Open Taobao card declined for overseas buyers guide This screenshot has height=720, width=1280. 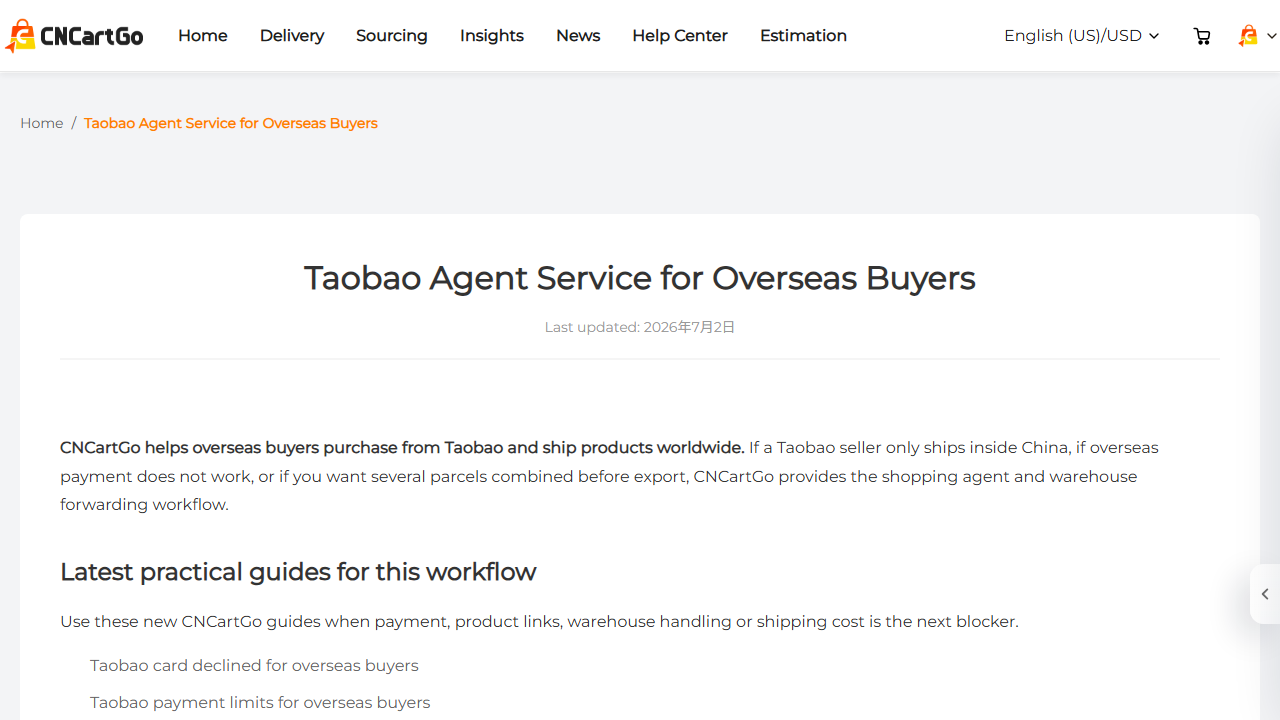pyautogui.click(x=254, y=665)
